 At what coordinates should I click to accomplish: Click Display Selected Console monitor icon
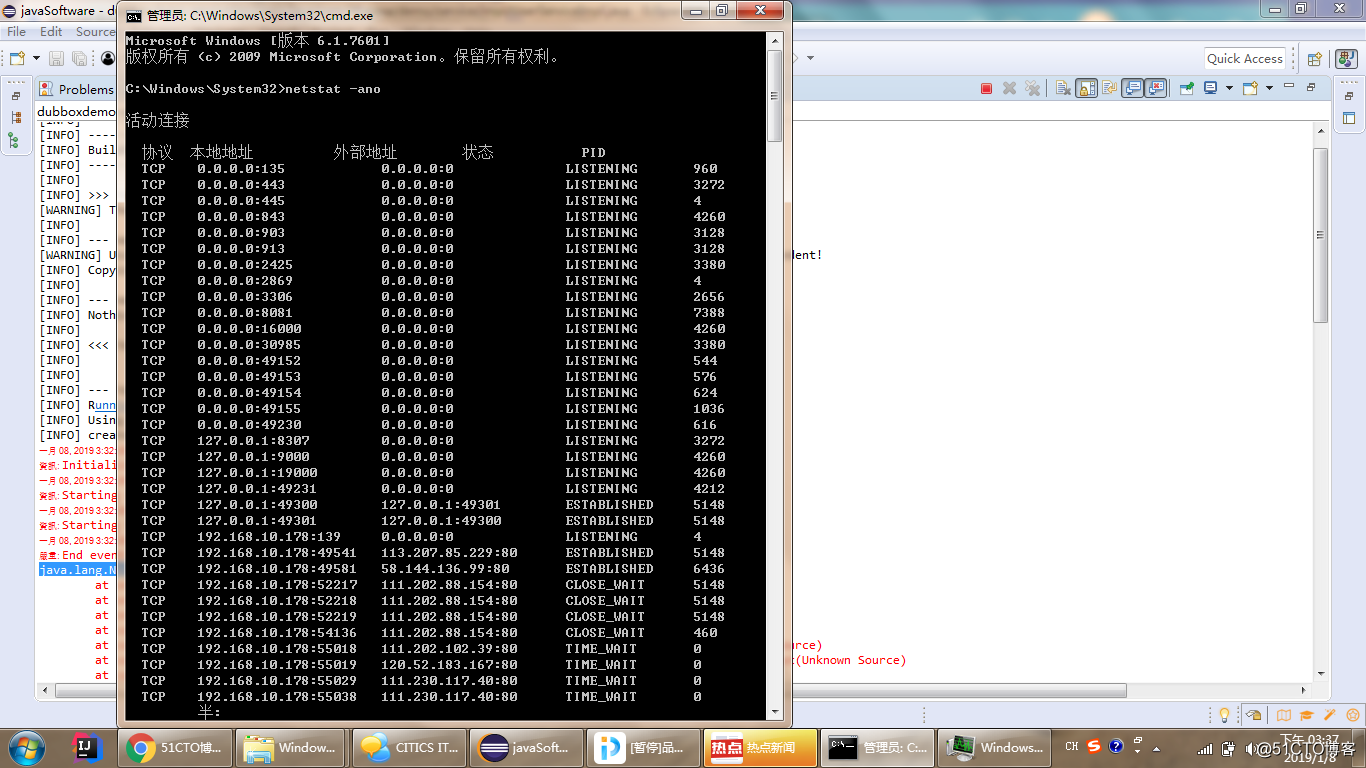[1210, 88]
